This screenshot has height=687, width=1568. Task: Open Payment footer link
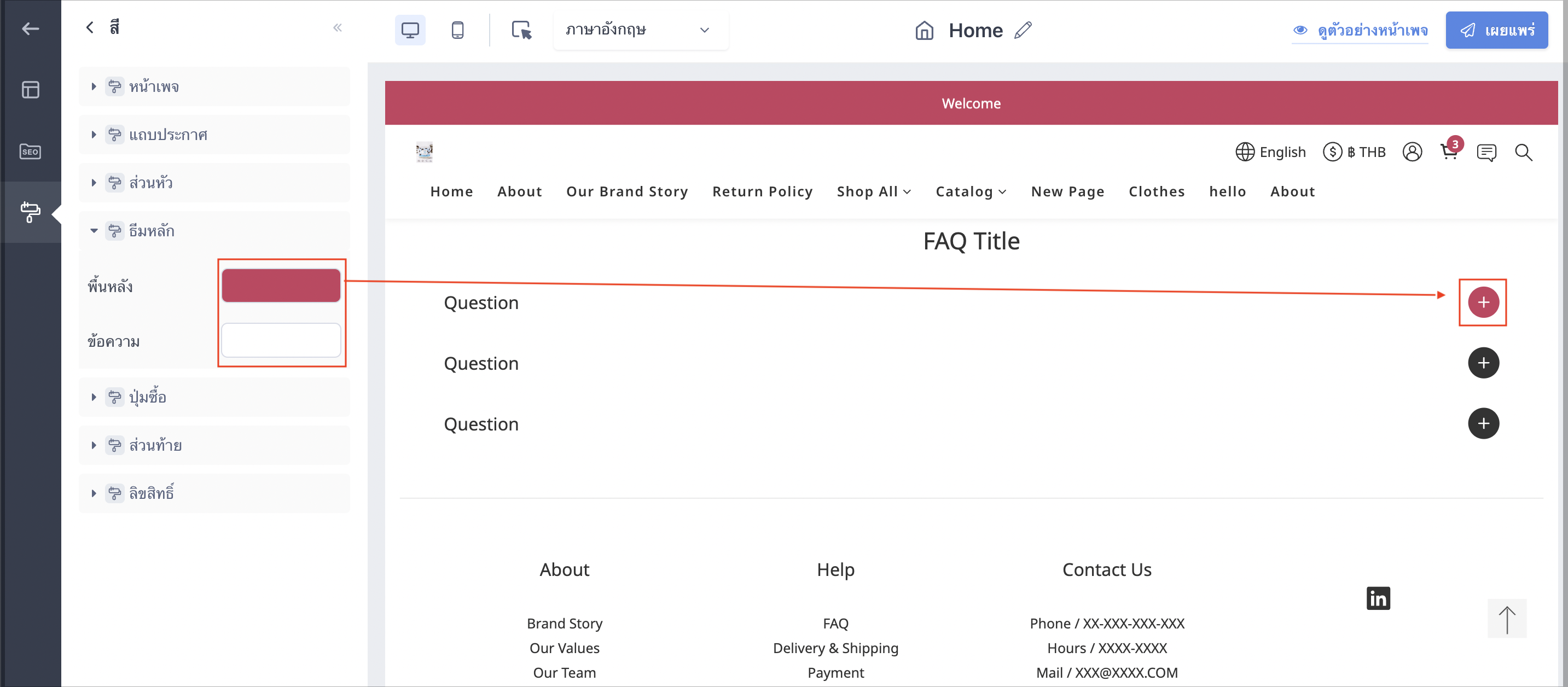(x=835, y=672)
